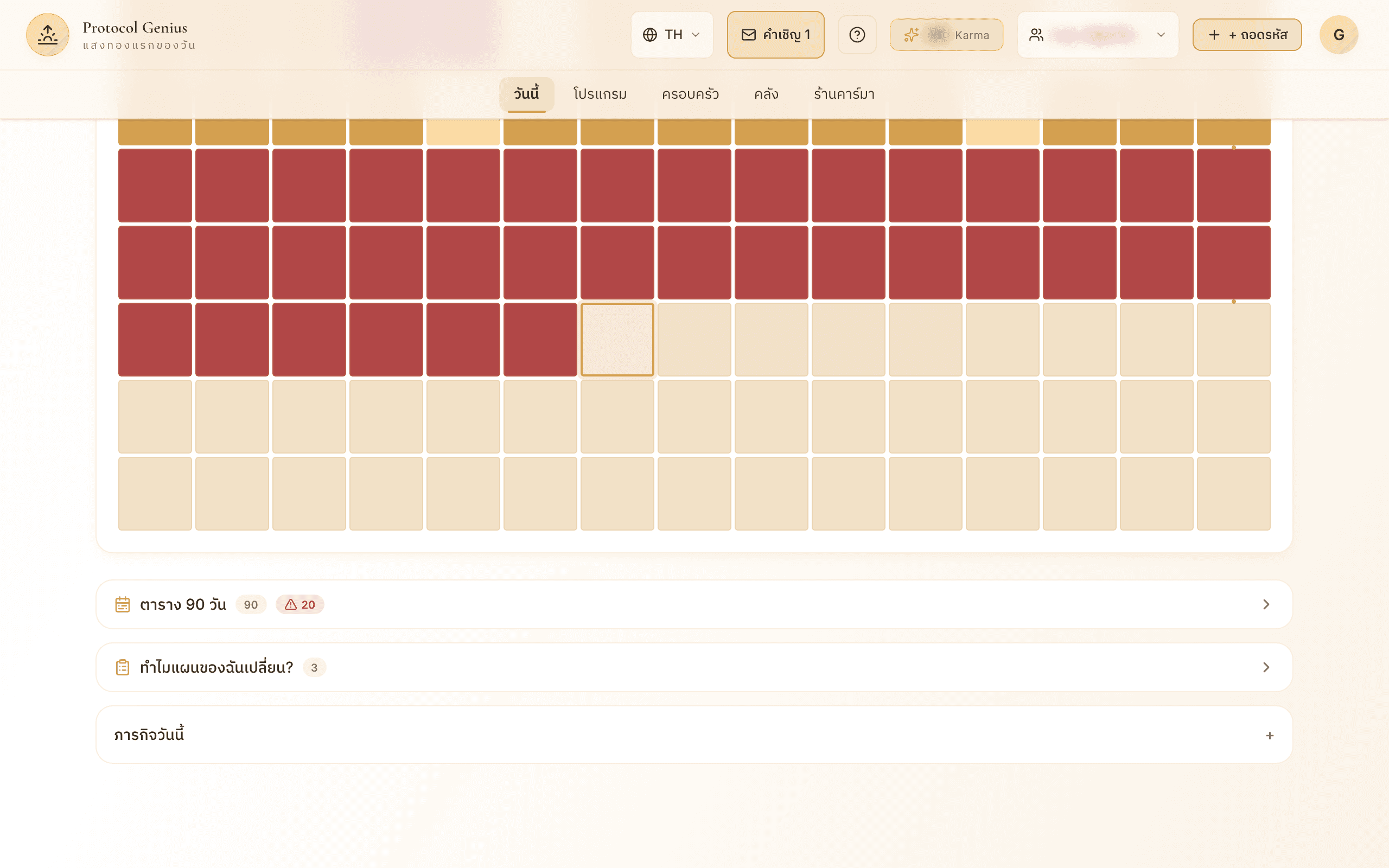Select the highlighted current-day grid cell
The image size is (1389, 868).
click(617, 339)
